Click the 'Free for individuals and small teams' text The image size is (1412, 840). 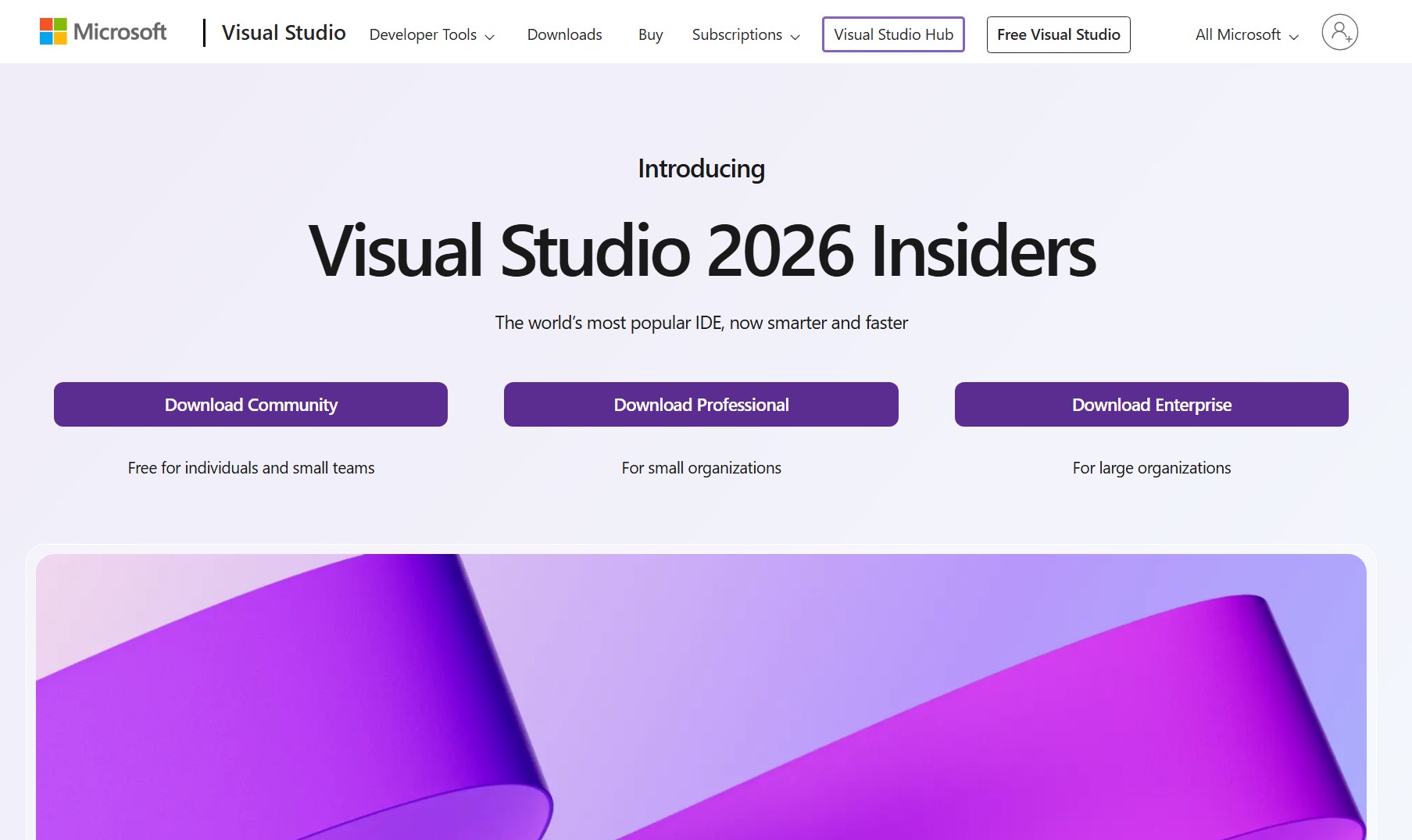pyautogui.click(x=251, y=468)
